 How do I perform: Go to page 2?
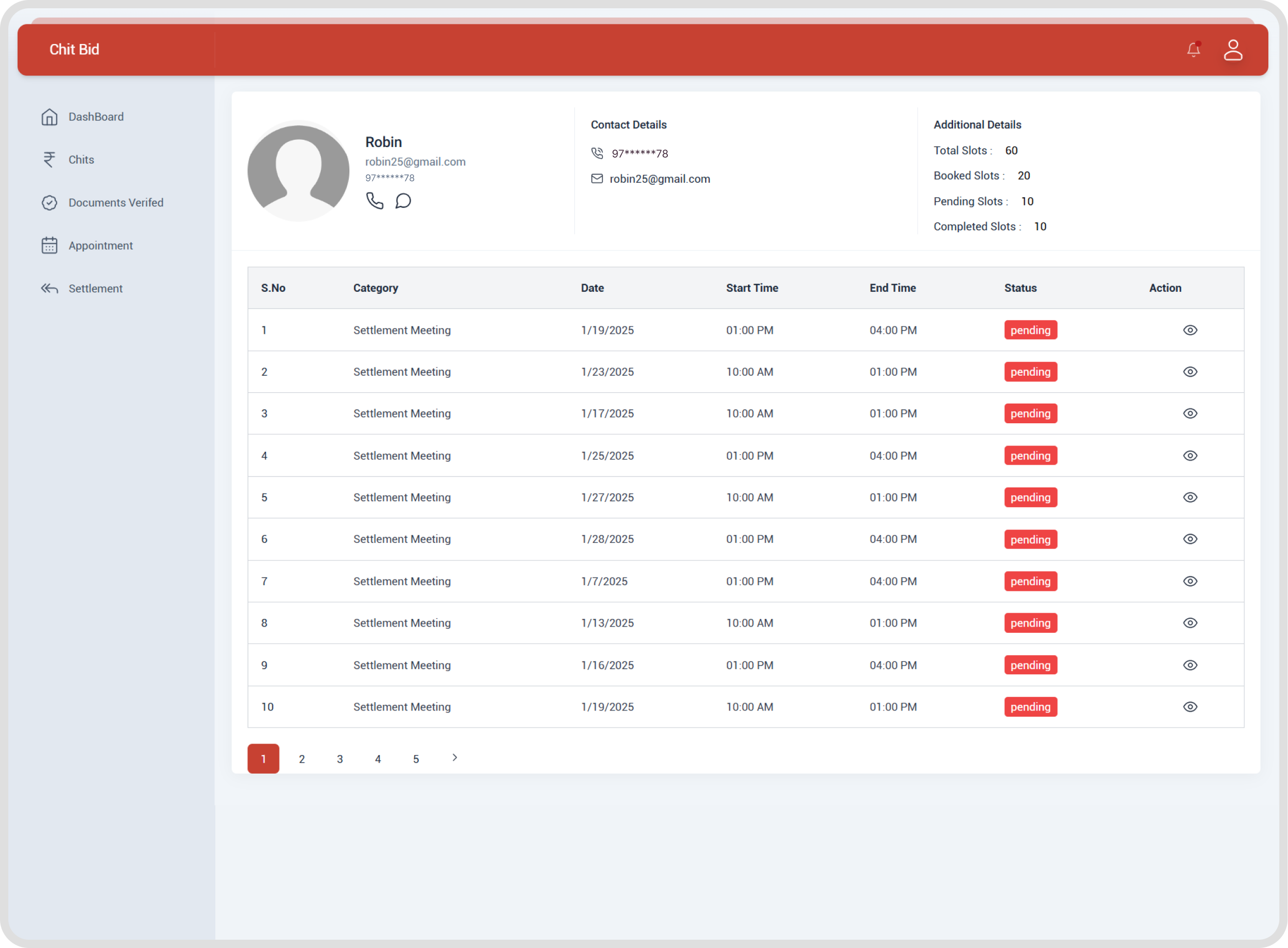click(x=302, y=759)
